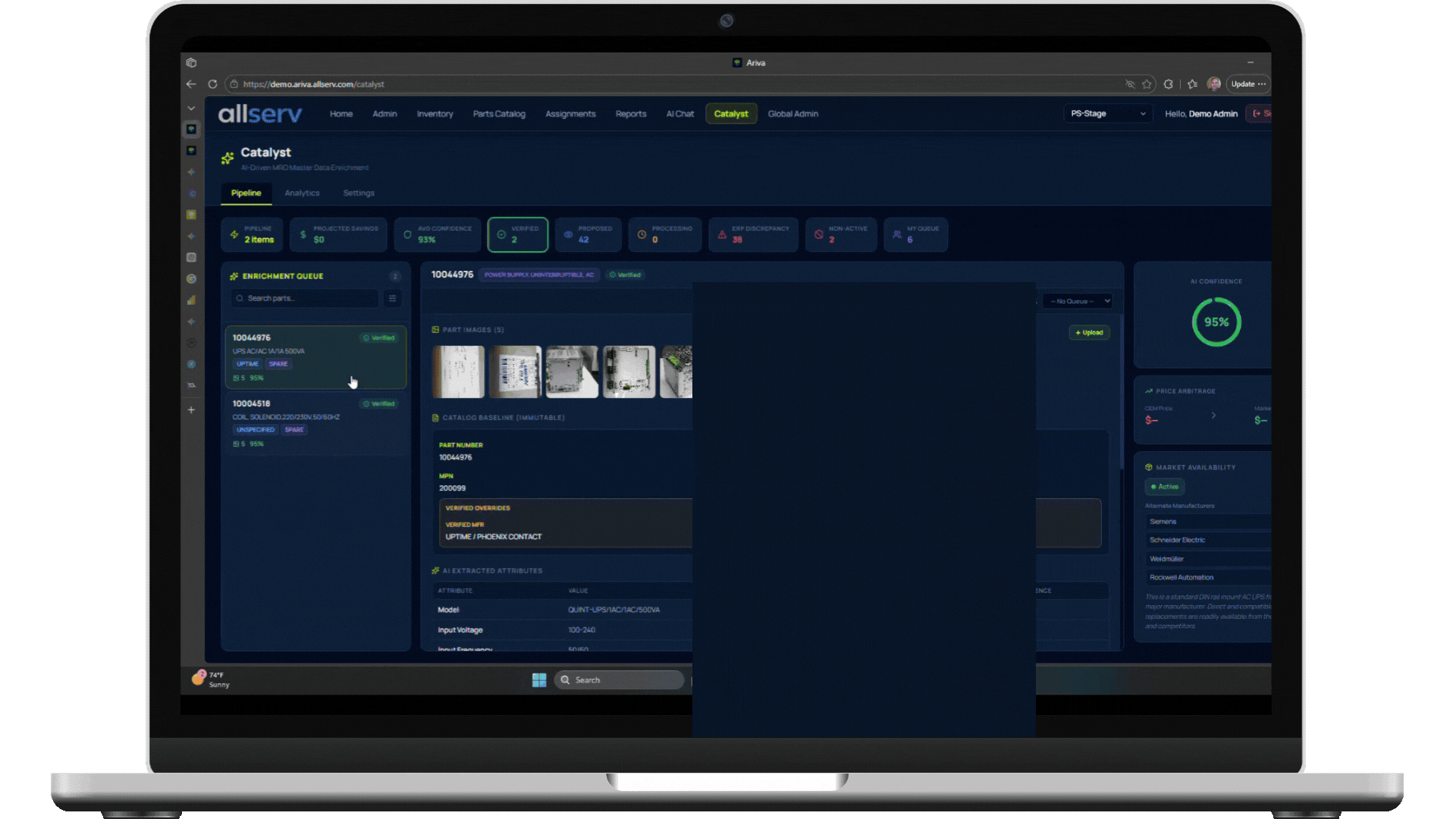Switch to the Settings tab
The height and width of the screenshot is (819, 1456).
(x=359, y=193)
